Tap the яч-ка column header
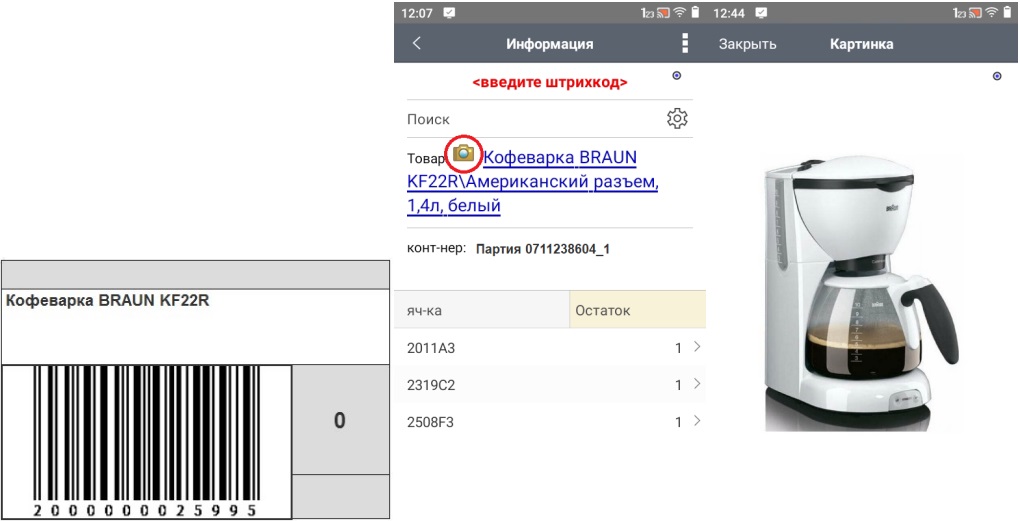Viewport: 1020px width, 521px height. pyautogui.click(x=481, y=310)
